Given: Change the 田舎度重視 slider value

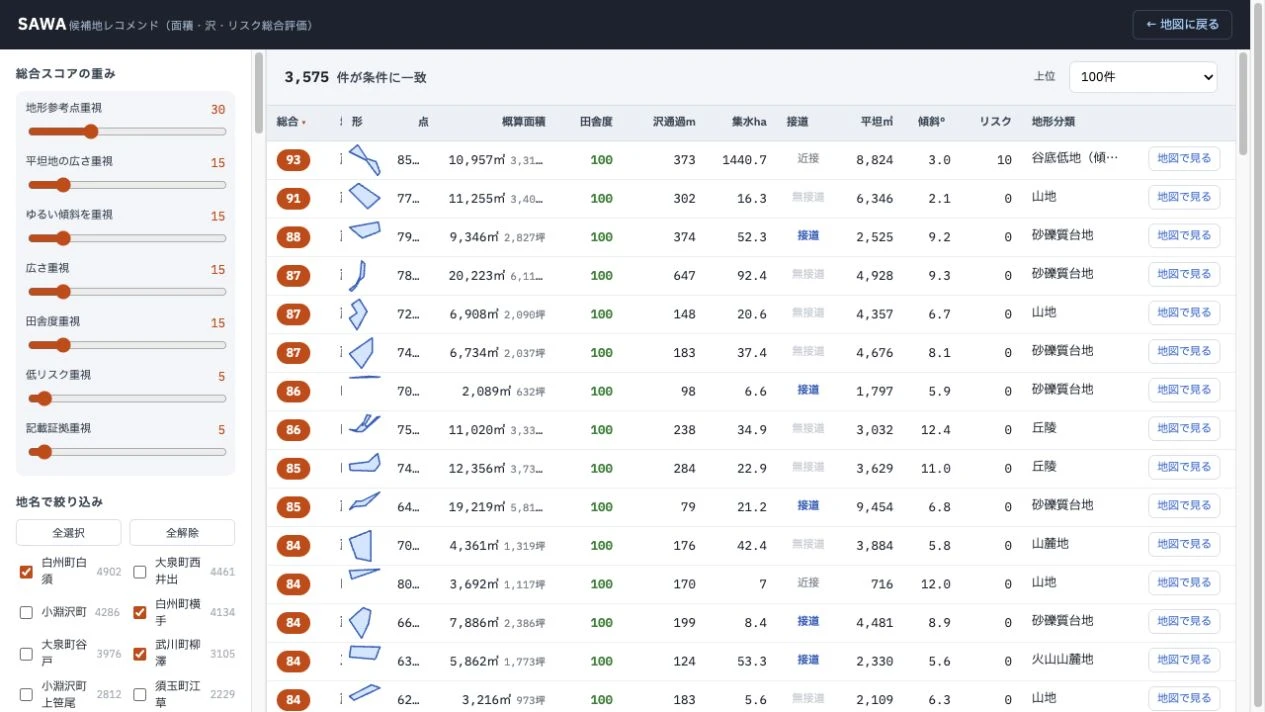Looking at the screenshot, I should [127, 345].
